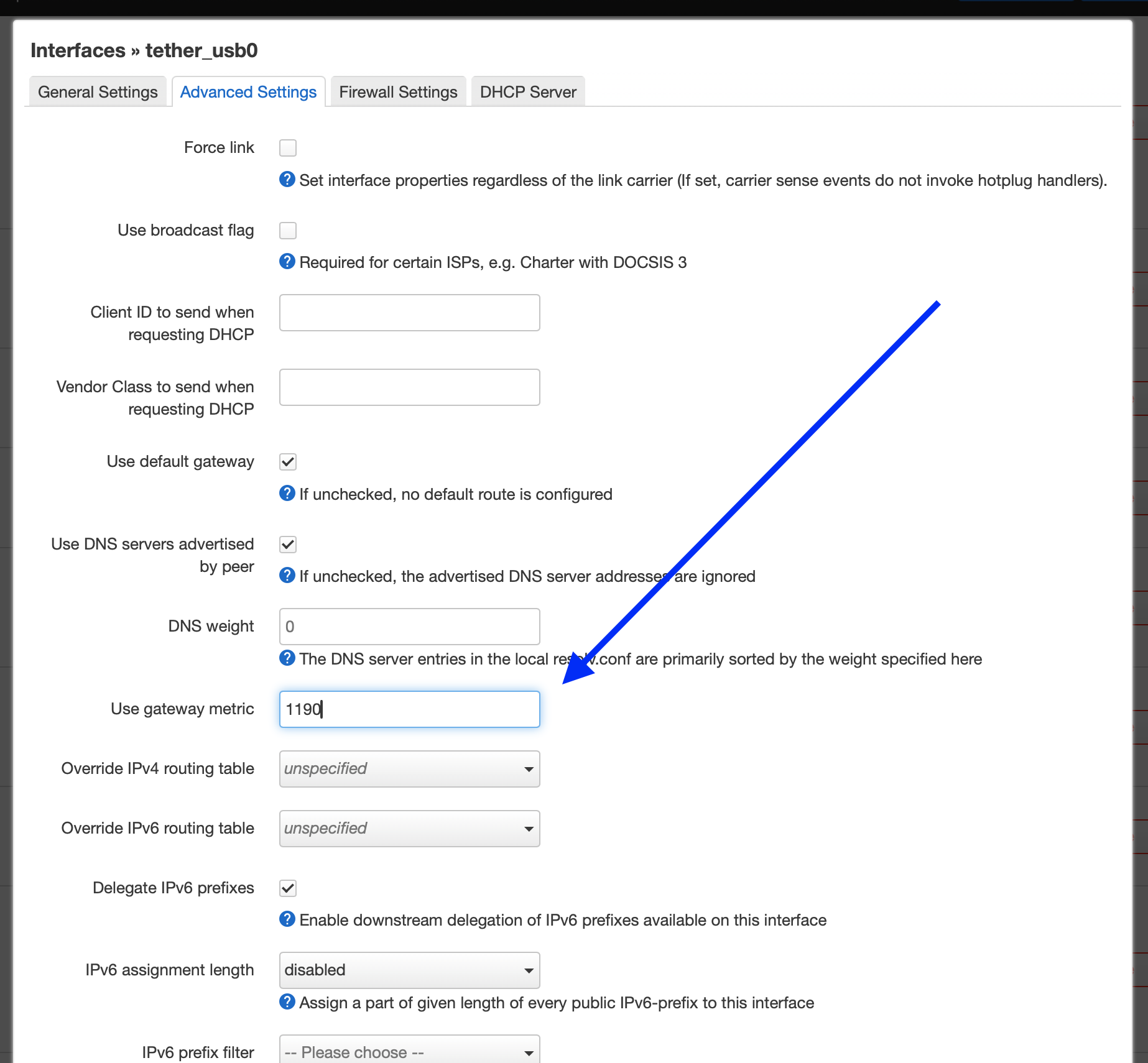Focus the Client ID DHCP input field

[x=410, y=313]
